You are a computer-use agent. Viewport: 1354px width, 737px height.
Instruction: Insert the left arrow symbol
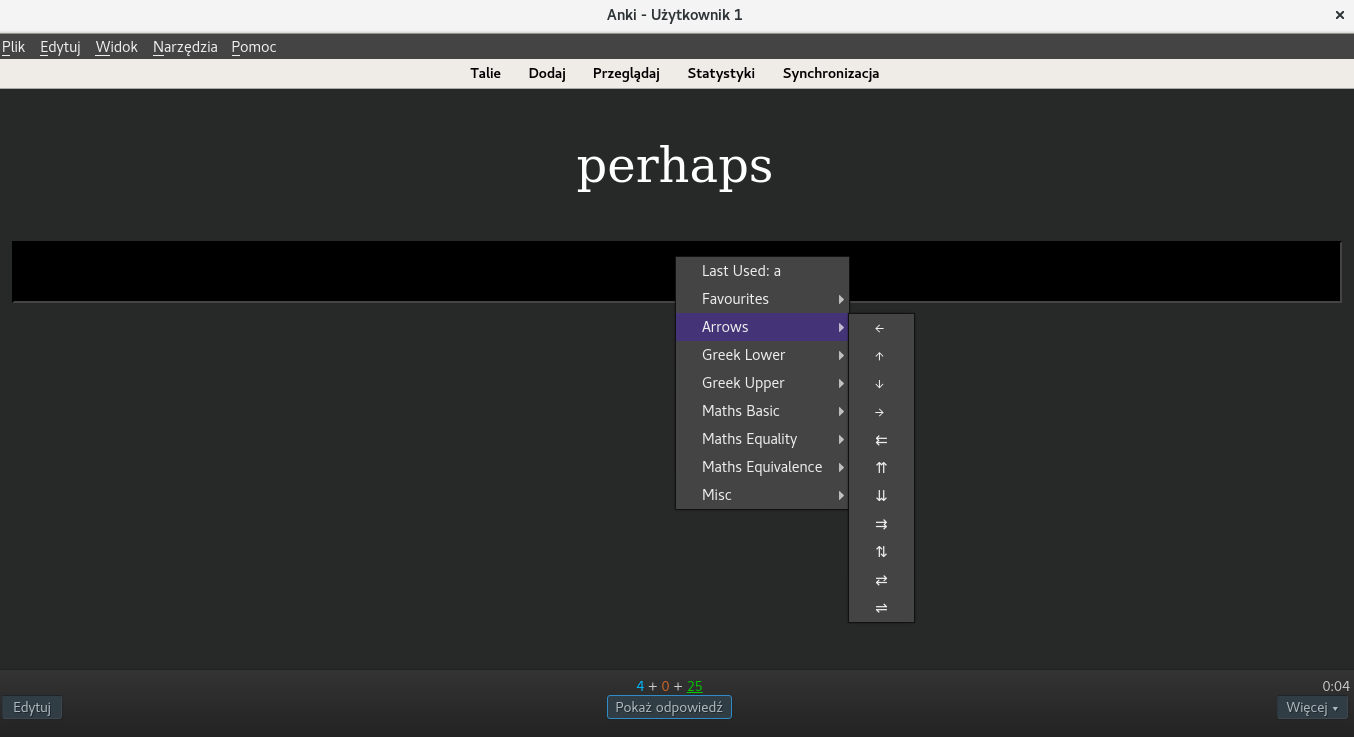pos(880,328)
